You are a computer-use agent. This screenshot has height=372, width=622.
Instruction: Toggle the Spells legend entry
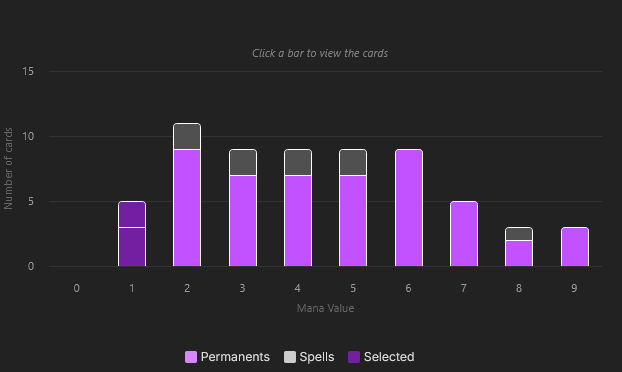point(309,357)
